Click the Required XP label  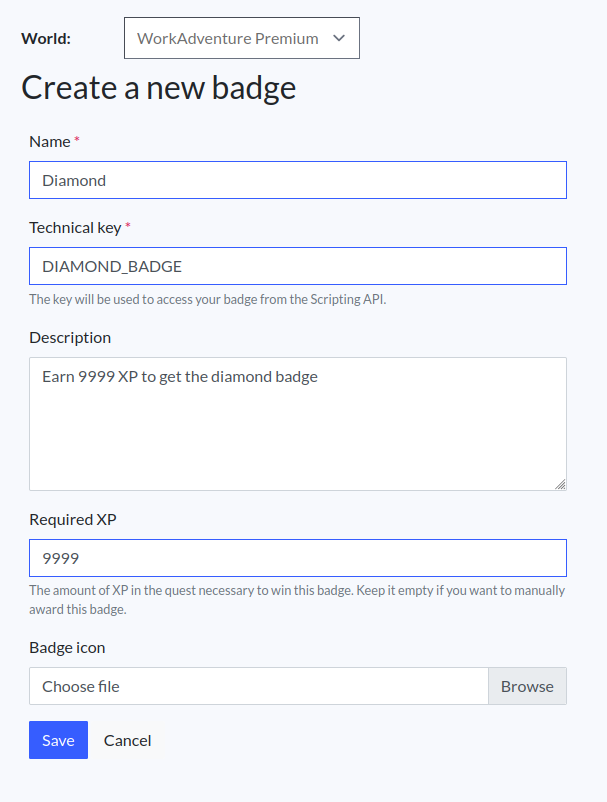(74, 519)
